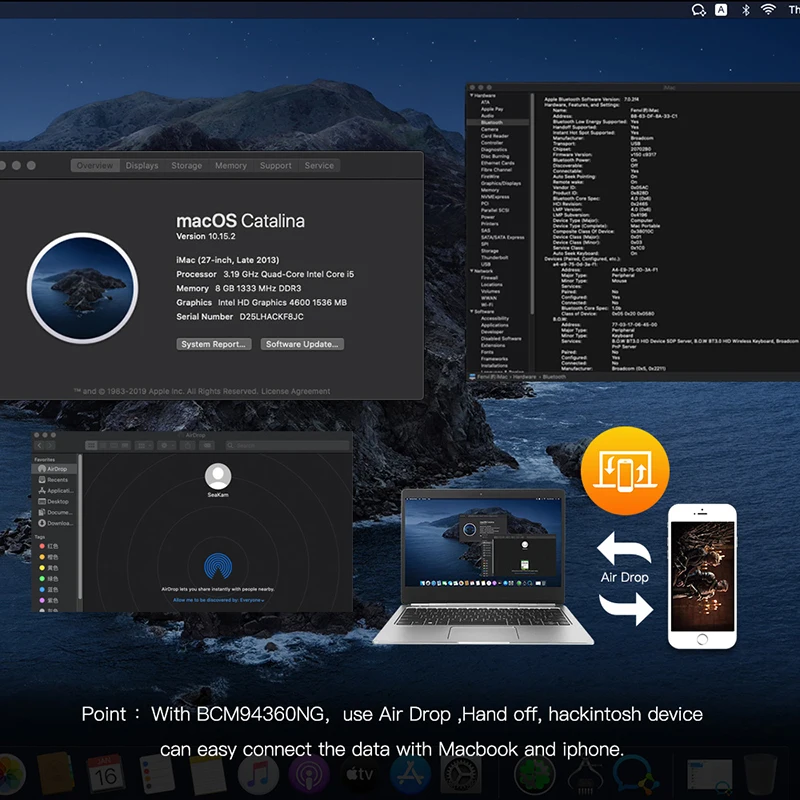
Task: Click the Bluetooth icon in the menu bar
Action: click(x=745, y=9)
